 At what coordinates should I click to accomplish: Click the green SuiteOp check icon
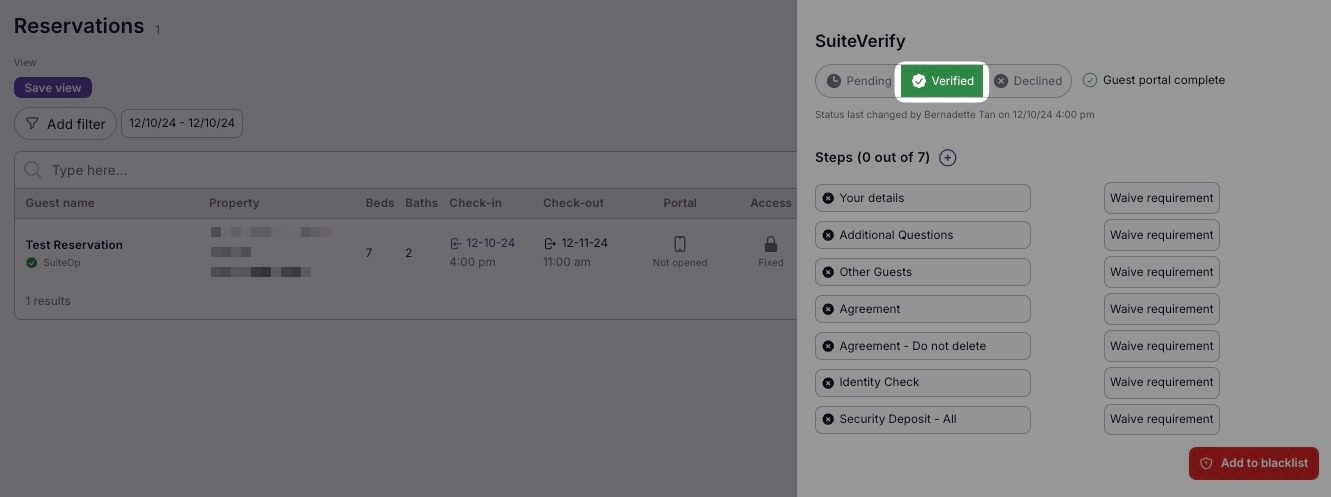(x=32, y=263)
